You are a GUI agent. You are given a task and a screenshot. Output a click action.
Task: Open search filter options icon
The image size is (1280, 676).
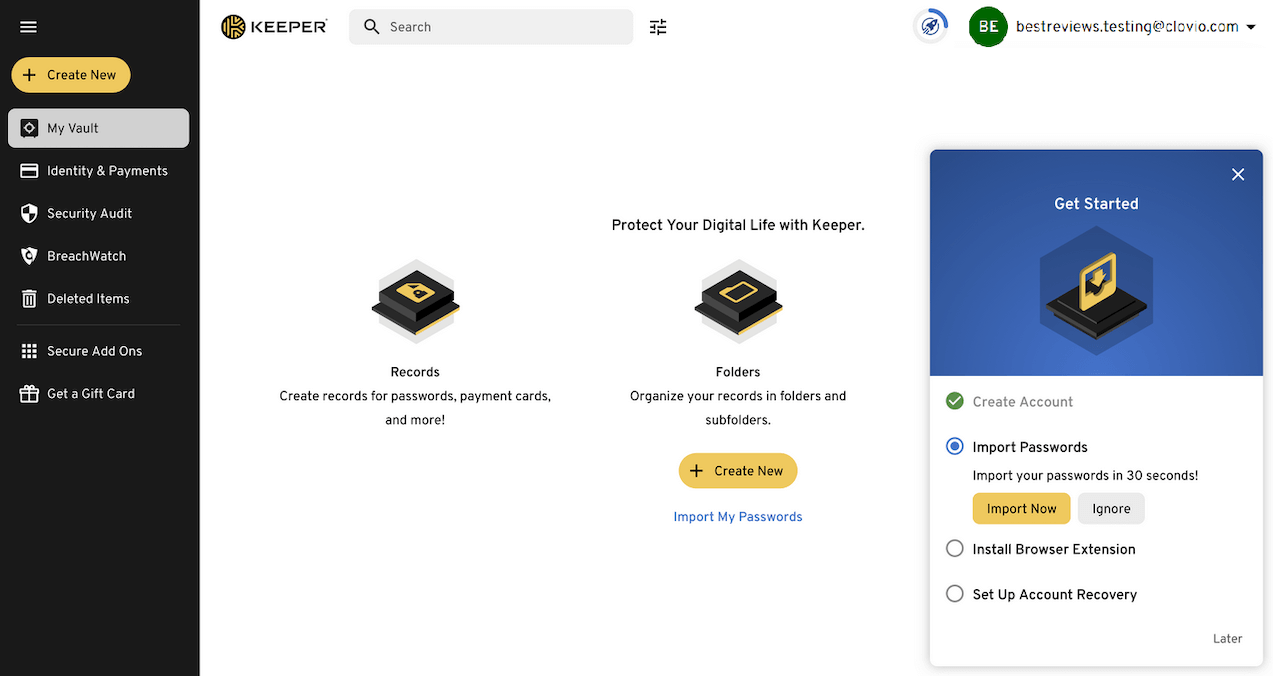pos(658,27)
